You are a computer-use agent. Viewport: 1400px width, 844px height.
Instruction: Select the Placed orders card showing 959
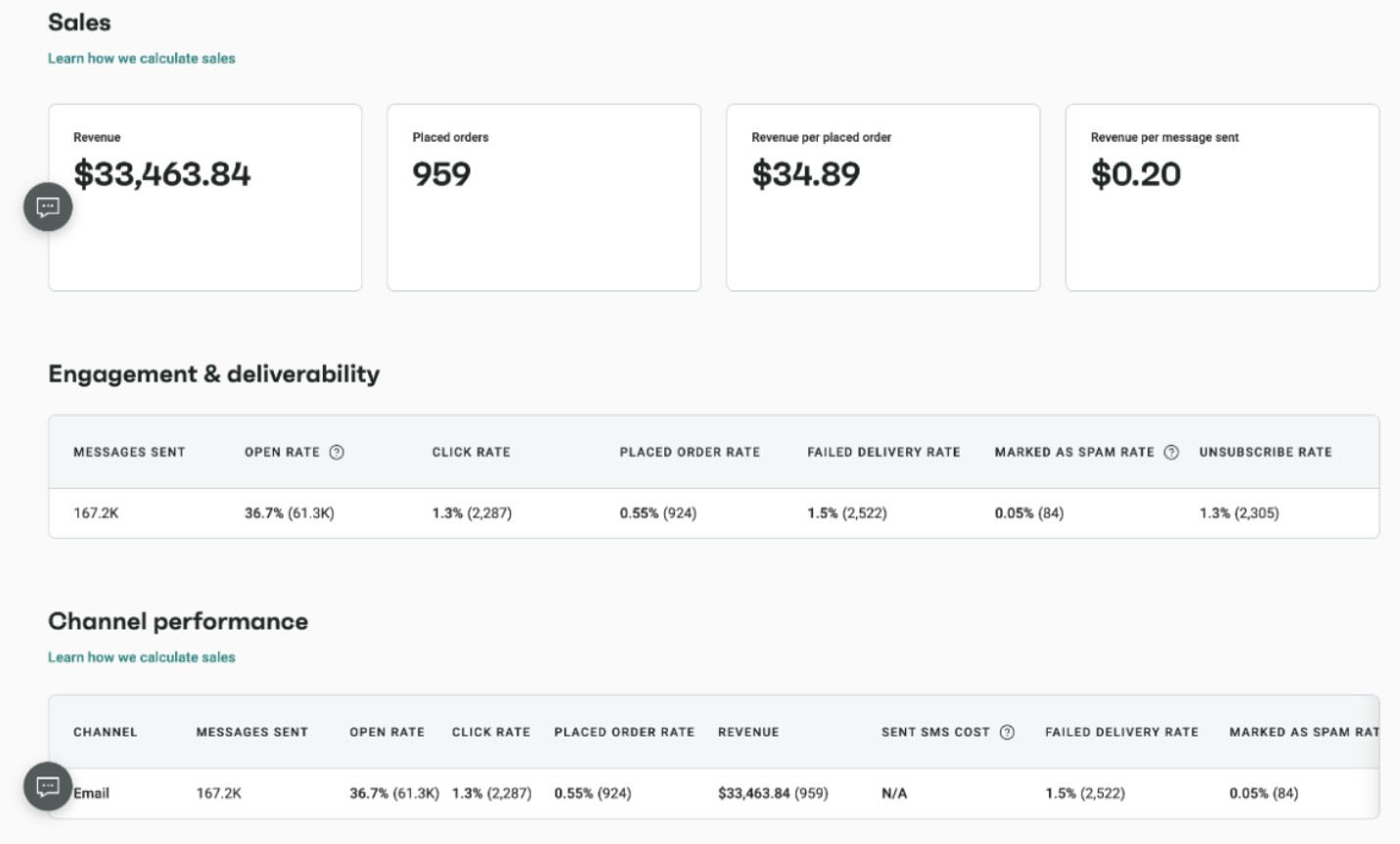tap(544, 196)
